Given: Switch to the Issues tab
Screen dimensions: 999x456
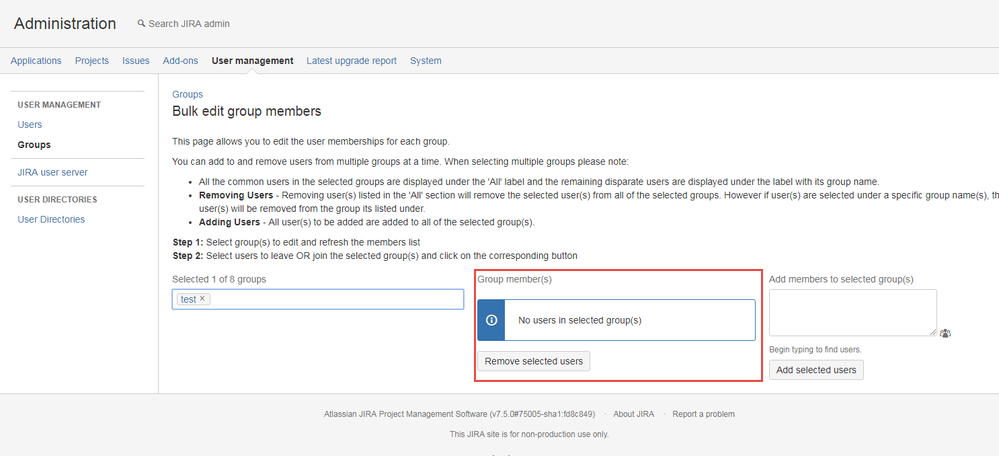Looking at the screenshot, I should pyautogui.click(x=136, y=61).
